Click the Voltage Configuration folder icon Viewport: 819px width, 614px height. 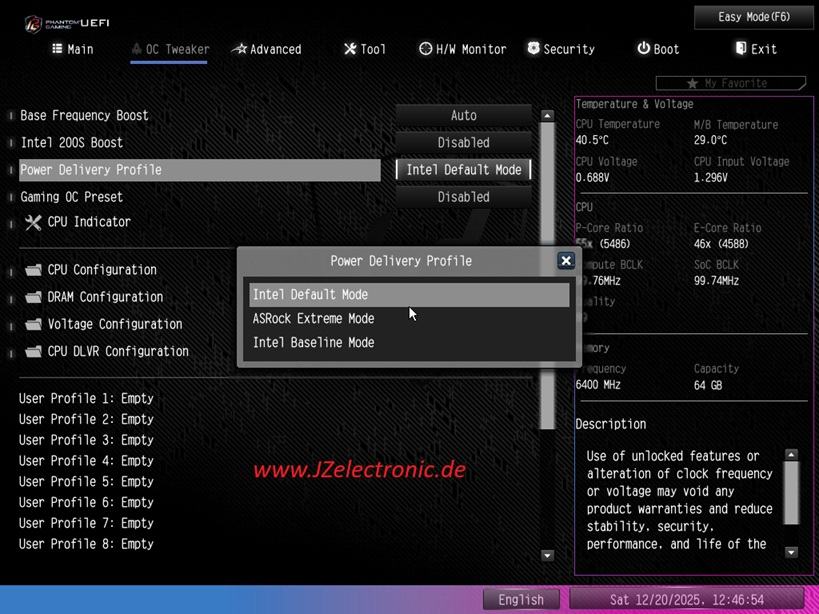(33, 325)
